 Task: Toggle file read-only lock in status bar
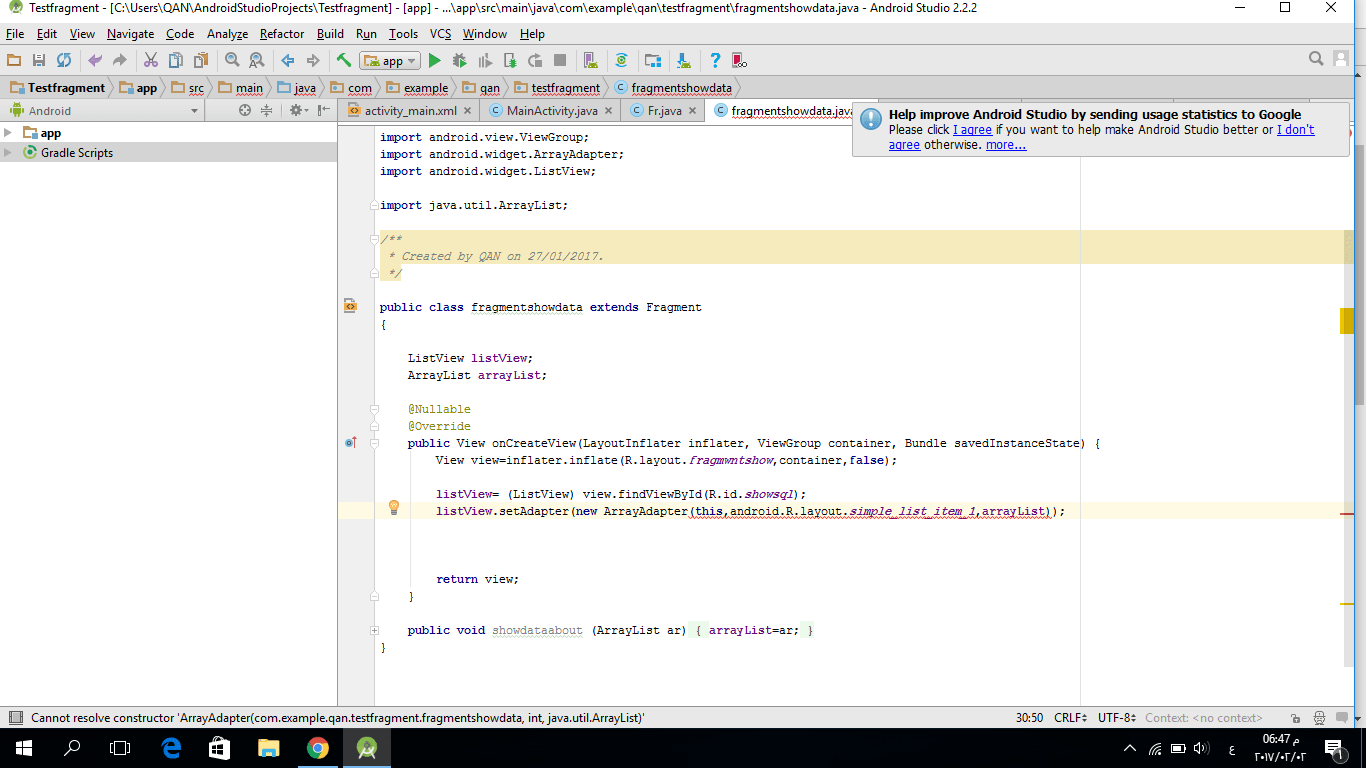pos(1296,718)
